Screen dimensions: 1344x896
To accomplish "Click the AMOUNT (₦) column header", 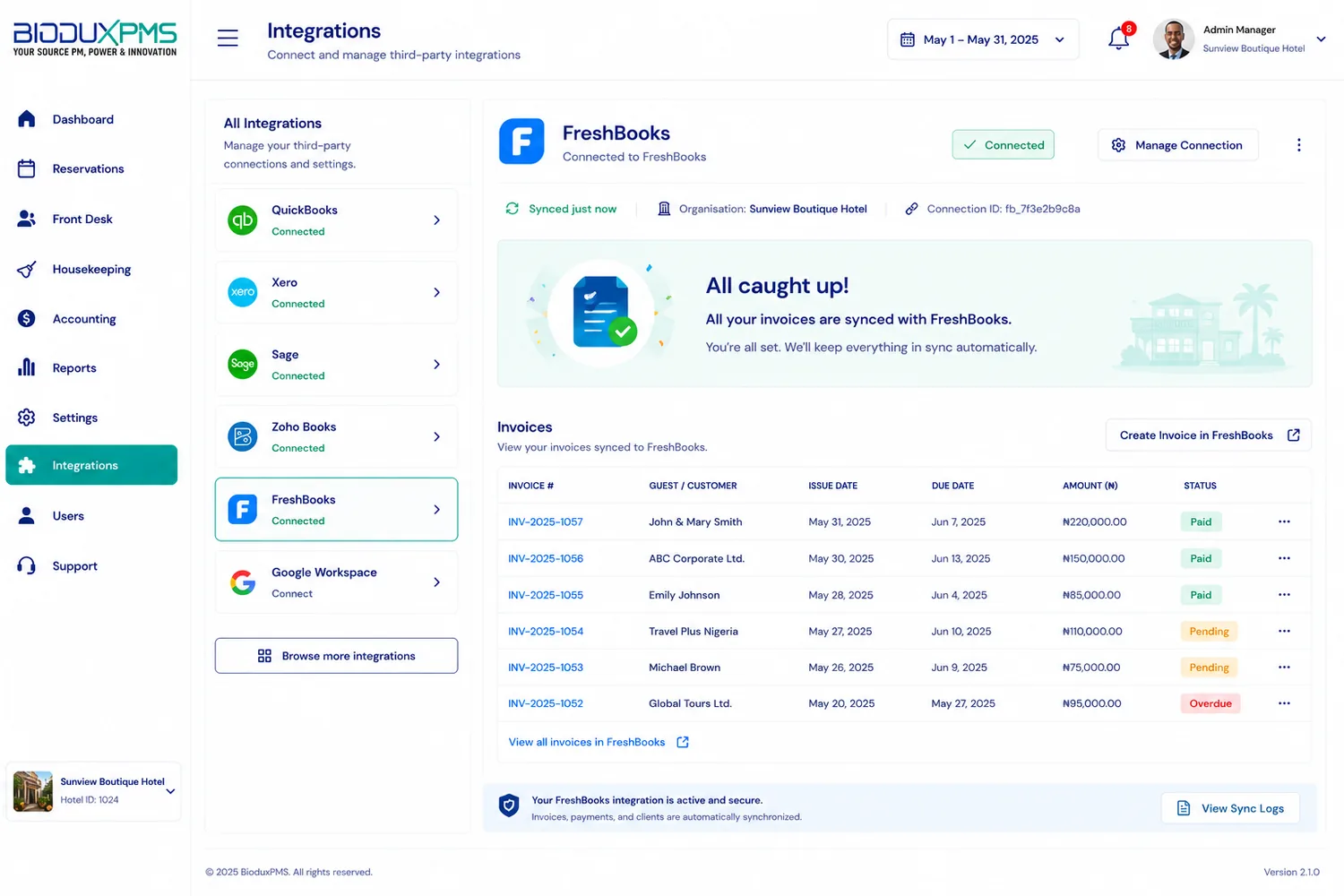I will coord(1090,486).
